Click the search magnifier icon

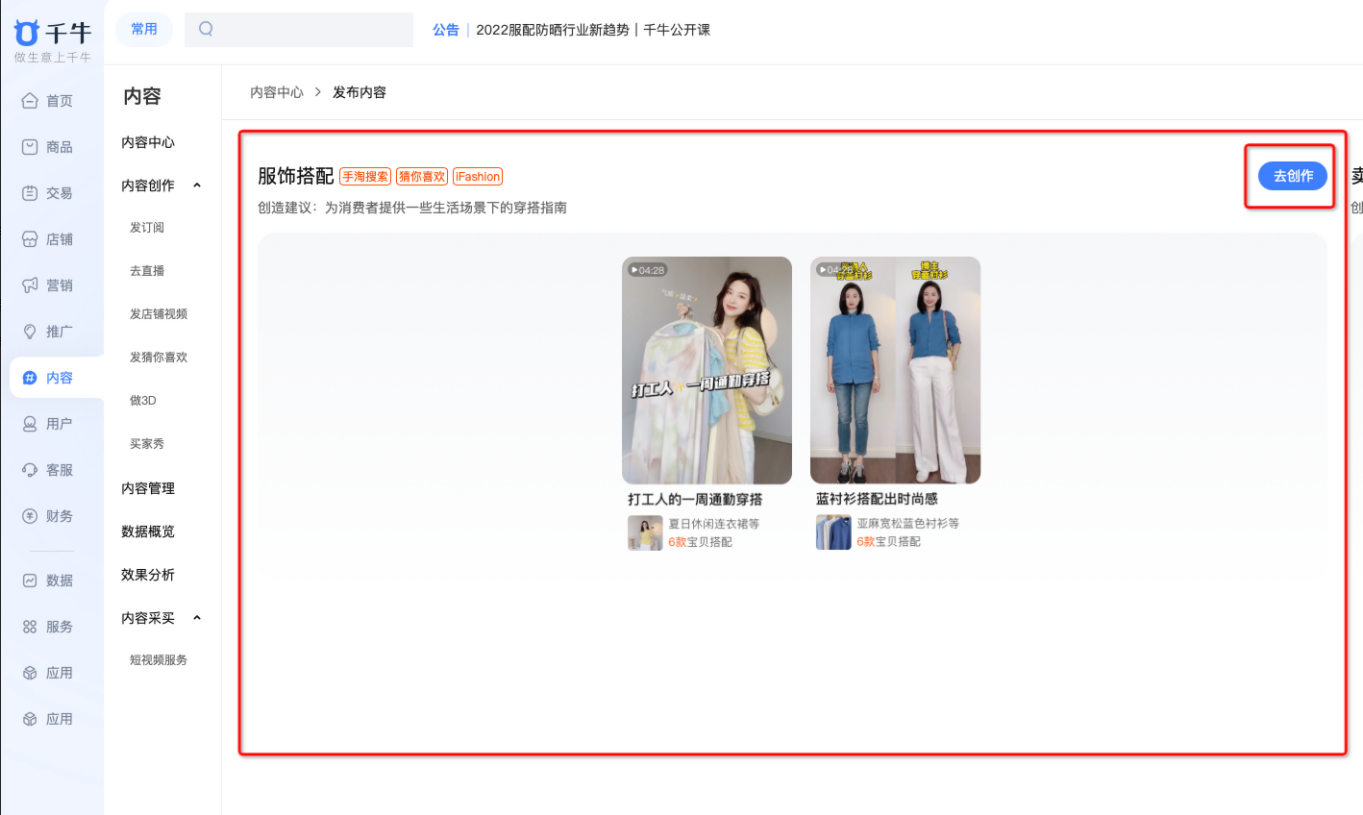coord(206,29)
